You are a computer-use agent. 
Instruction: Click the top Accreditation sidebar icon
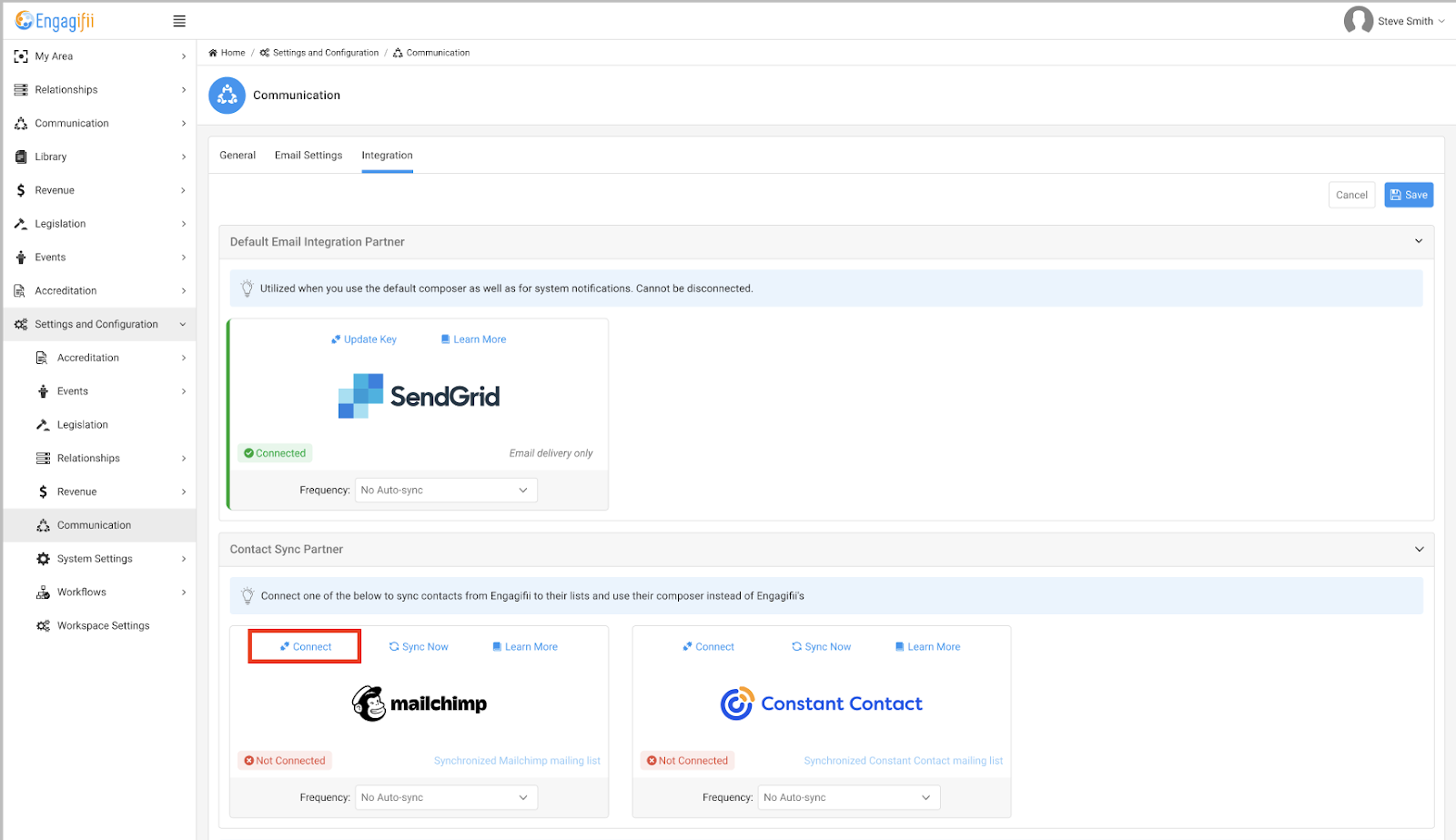tap(20, 291)
